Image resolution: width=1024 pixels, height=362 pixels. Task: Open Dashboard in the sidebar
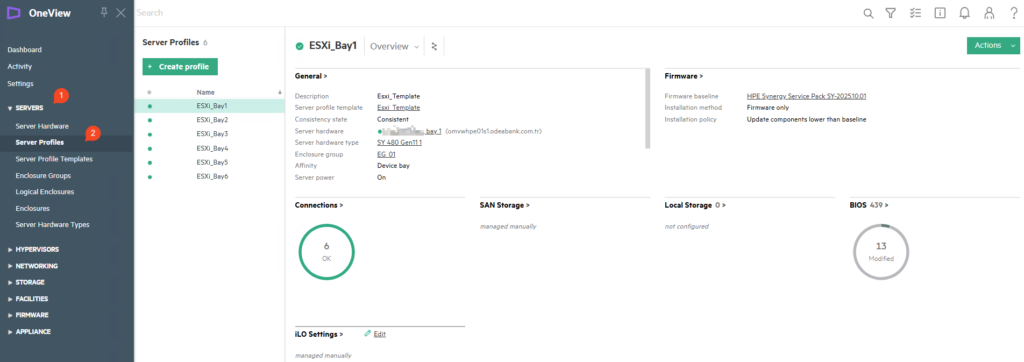(24, 50)
